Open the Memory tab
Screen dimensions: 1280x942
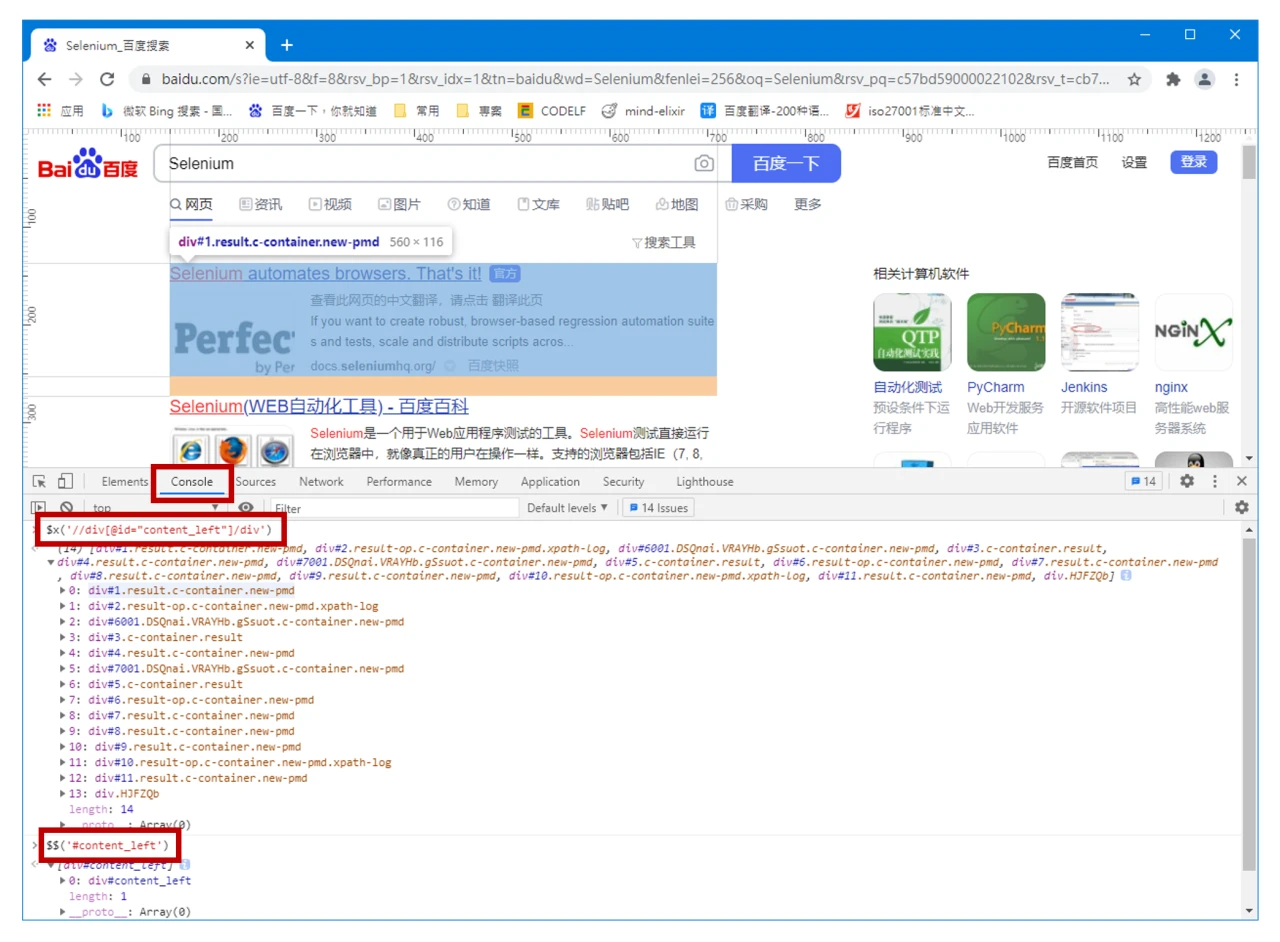476,481
